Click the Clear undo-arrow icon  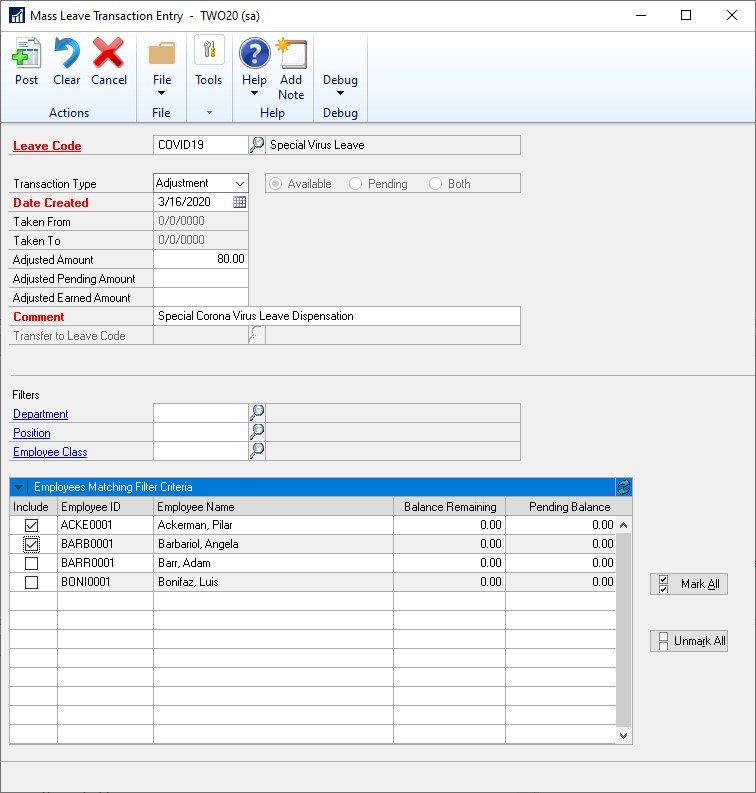(x=67, y=53)
